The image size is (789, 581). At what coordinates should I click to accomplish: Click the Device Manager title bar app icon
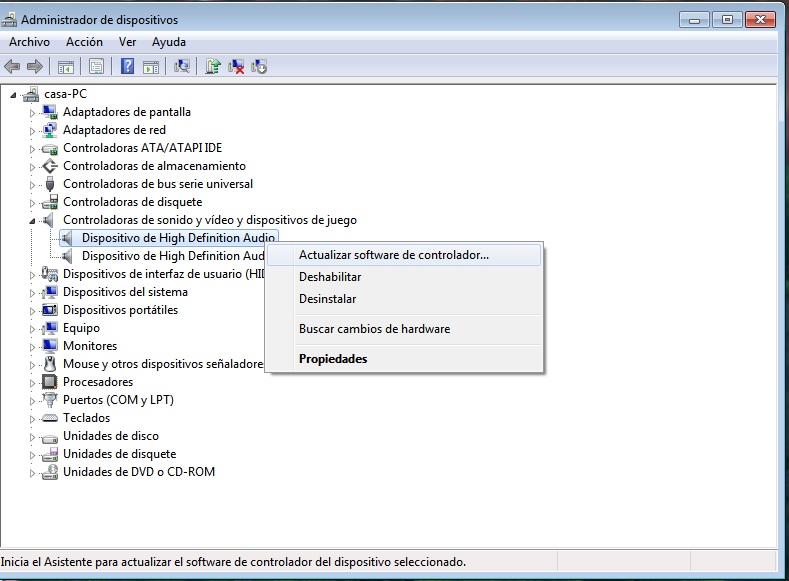point(9,20)
